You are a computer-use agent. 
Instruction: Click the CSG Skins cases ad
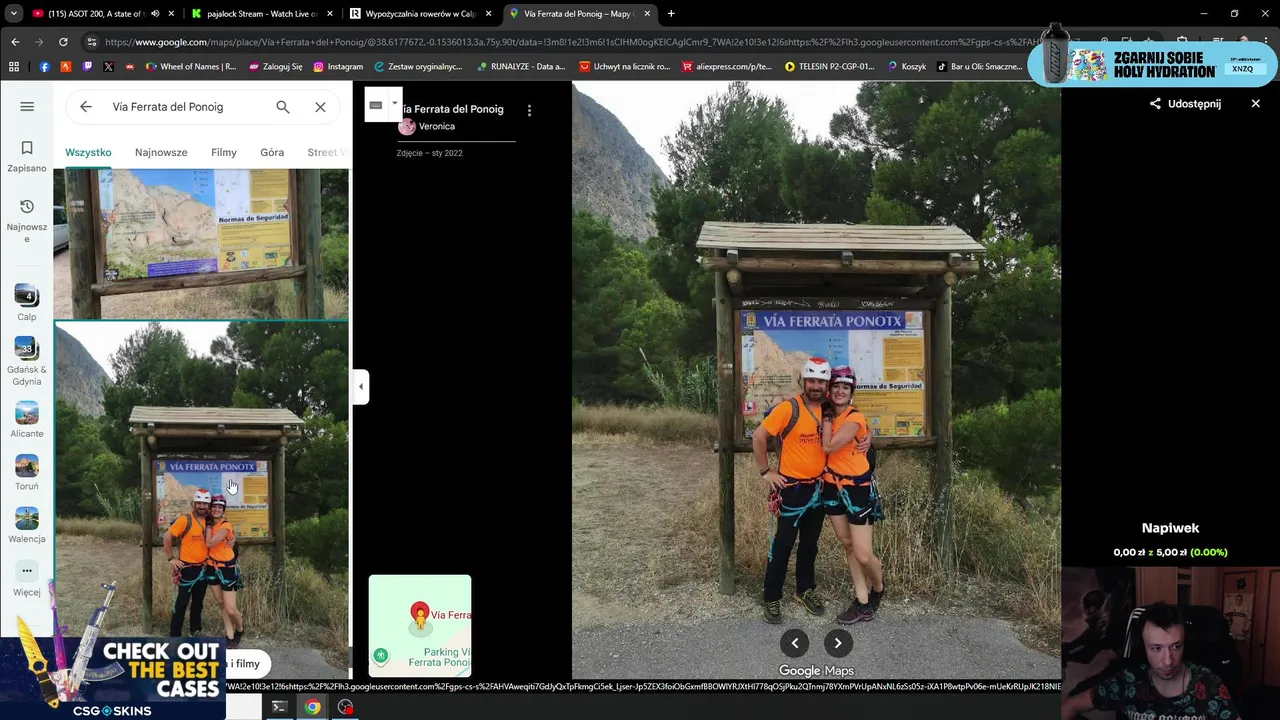tap(113, 679)
